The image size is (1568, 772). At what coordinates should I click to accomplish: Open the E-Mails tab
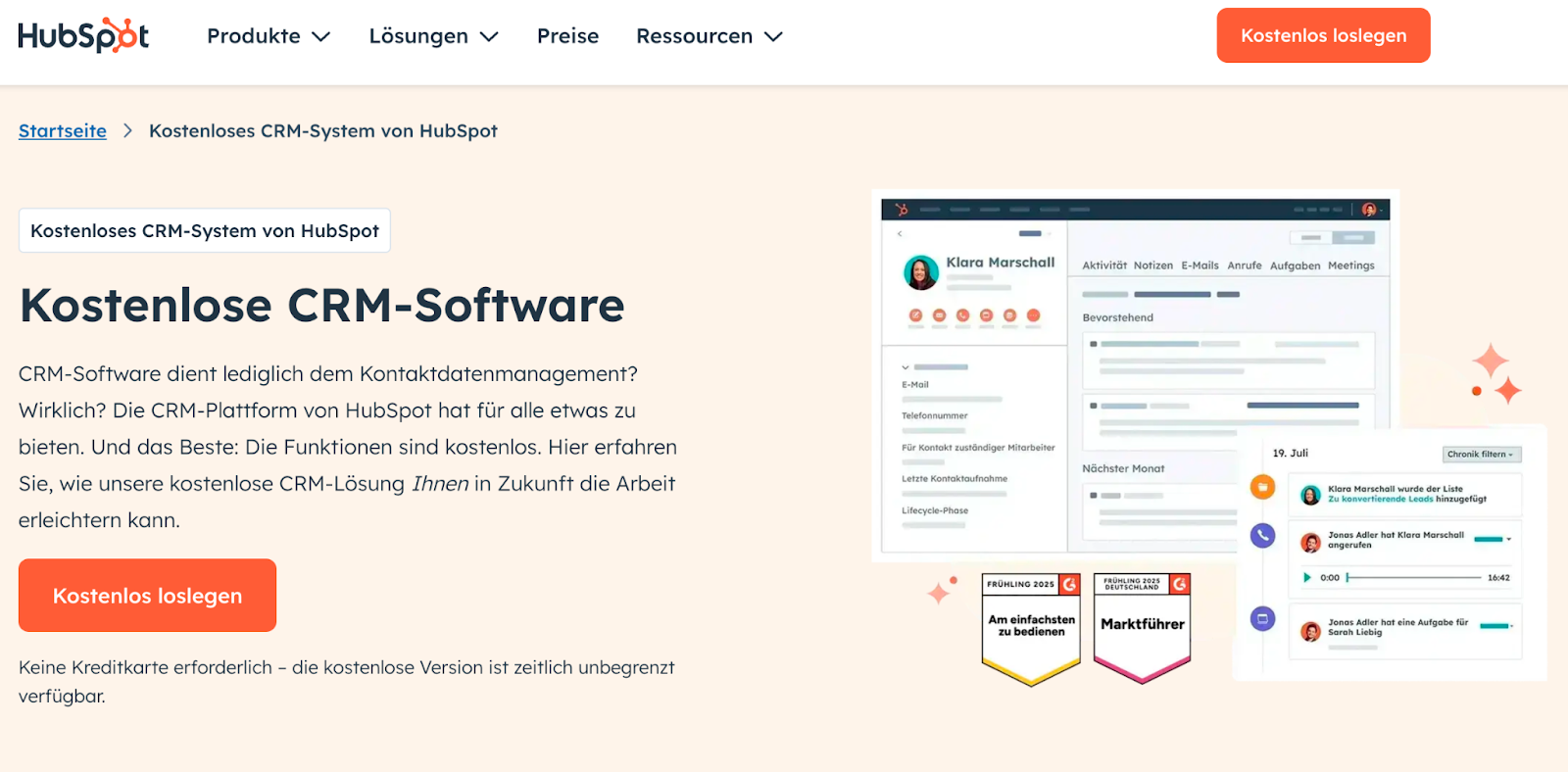click(x=1200, y=265)
